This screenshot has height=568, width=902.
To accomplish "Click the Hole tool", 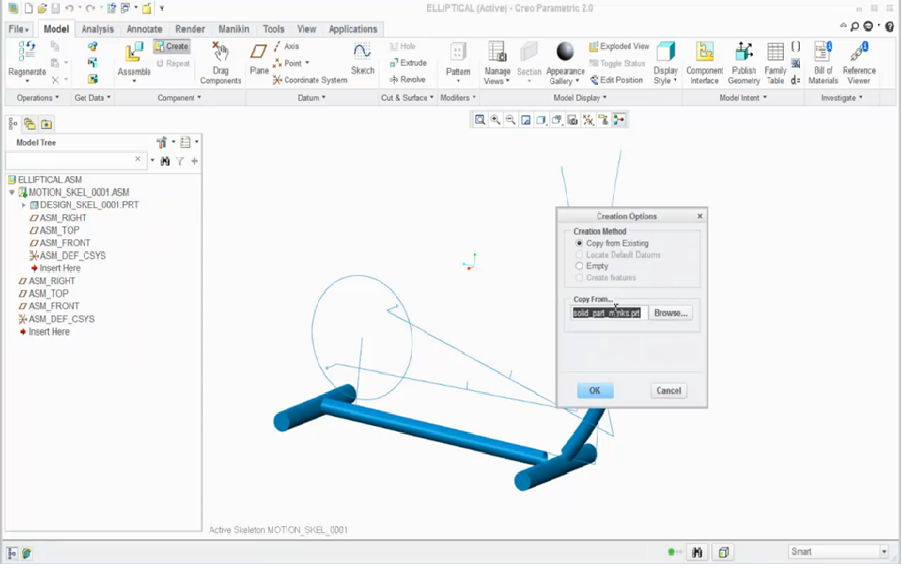I will [402, 46].
